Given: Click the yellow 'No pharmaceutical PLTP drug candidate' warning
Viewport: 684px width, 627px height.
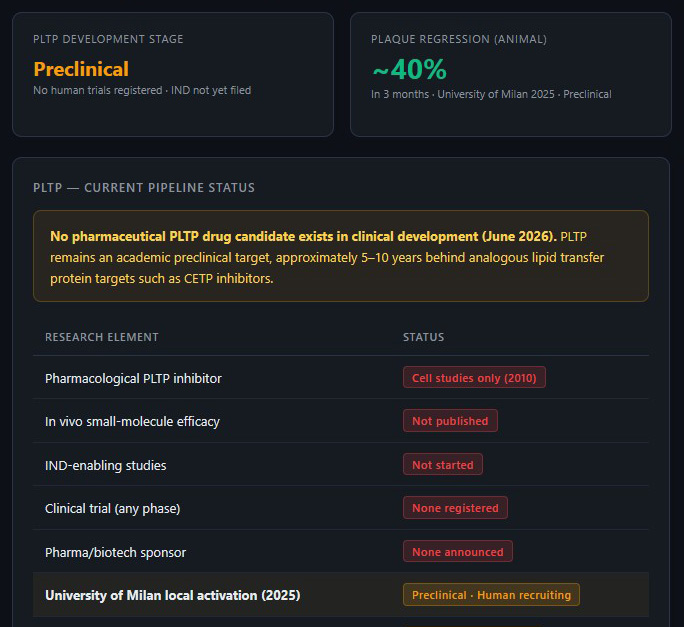Looking at the screenshot, I should (x=341, y=256).
